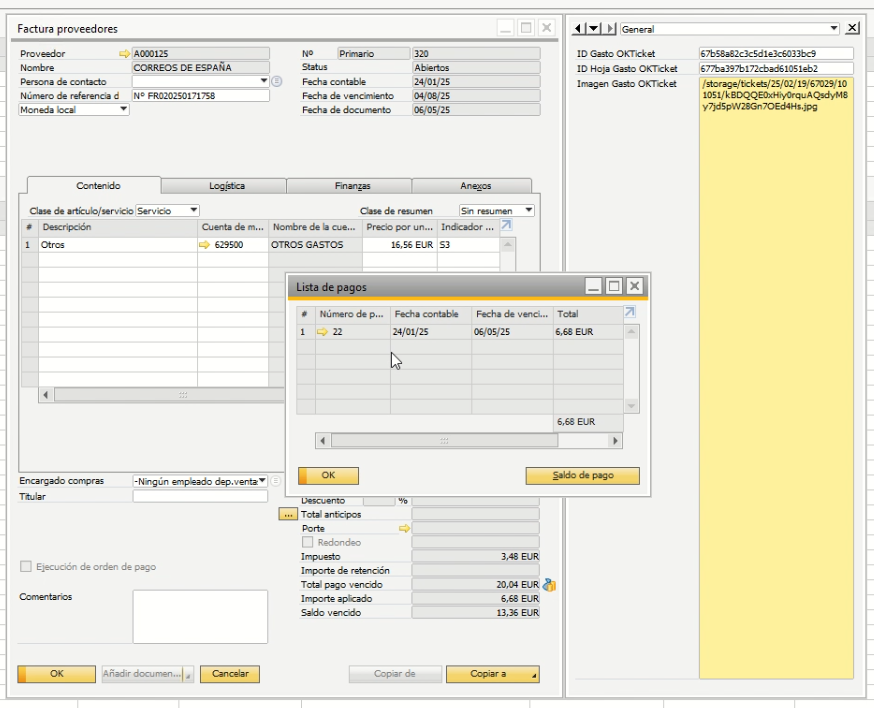Toggle Ejecución de orden de pago checkbox
The width and height of the screenshot is (874, 708).
pos(26,566)
